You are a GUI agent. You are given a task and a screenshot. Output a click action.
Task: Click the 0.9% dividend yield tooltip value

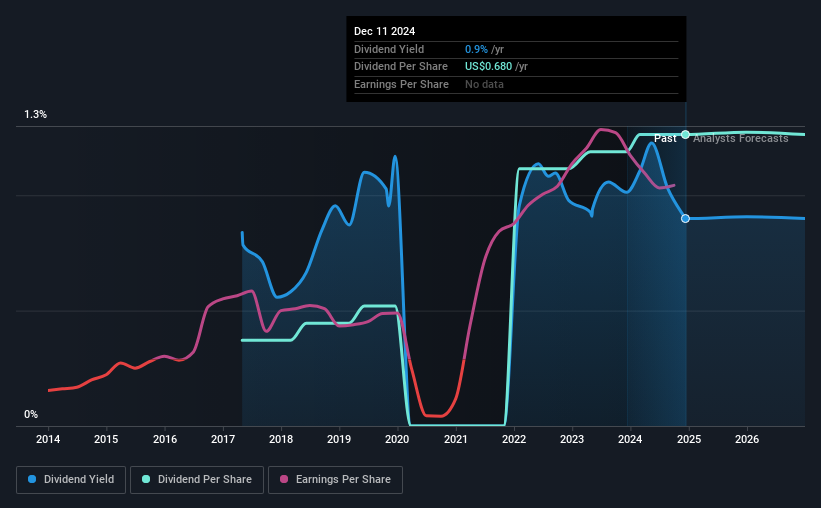pyautogui.click(x=476, y=49)
